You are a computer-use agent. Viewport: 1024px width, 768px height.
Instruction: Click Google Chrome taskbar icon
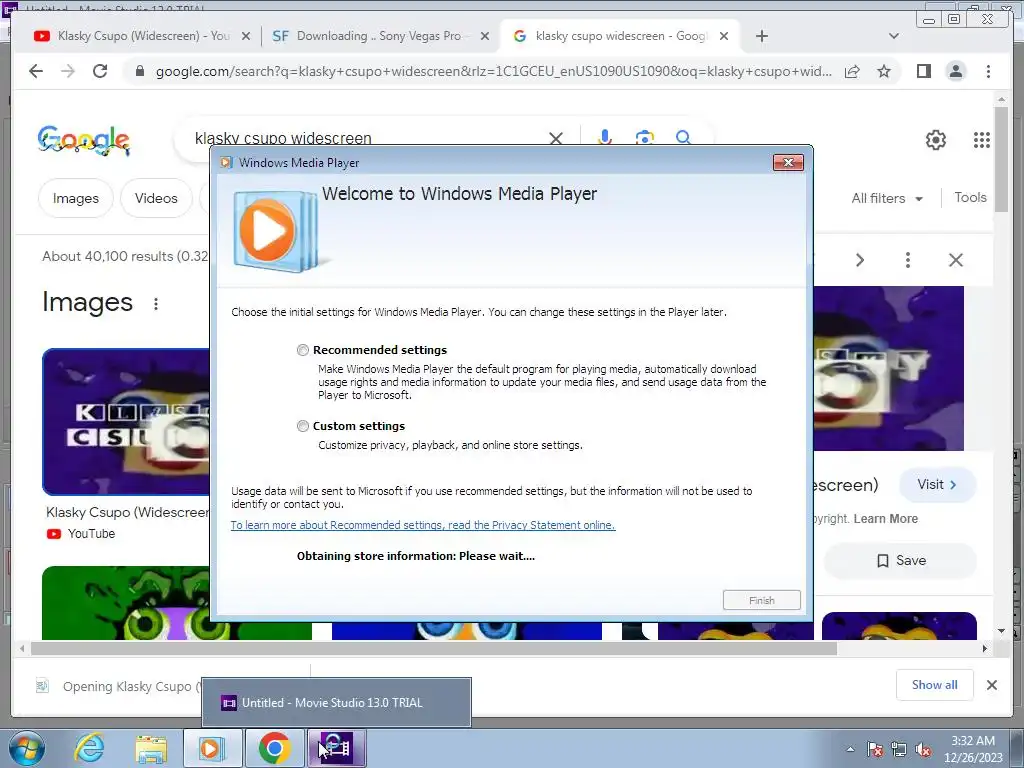click(274, 748)
